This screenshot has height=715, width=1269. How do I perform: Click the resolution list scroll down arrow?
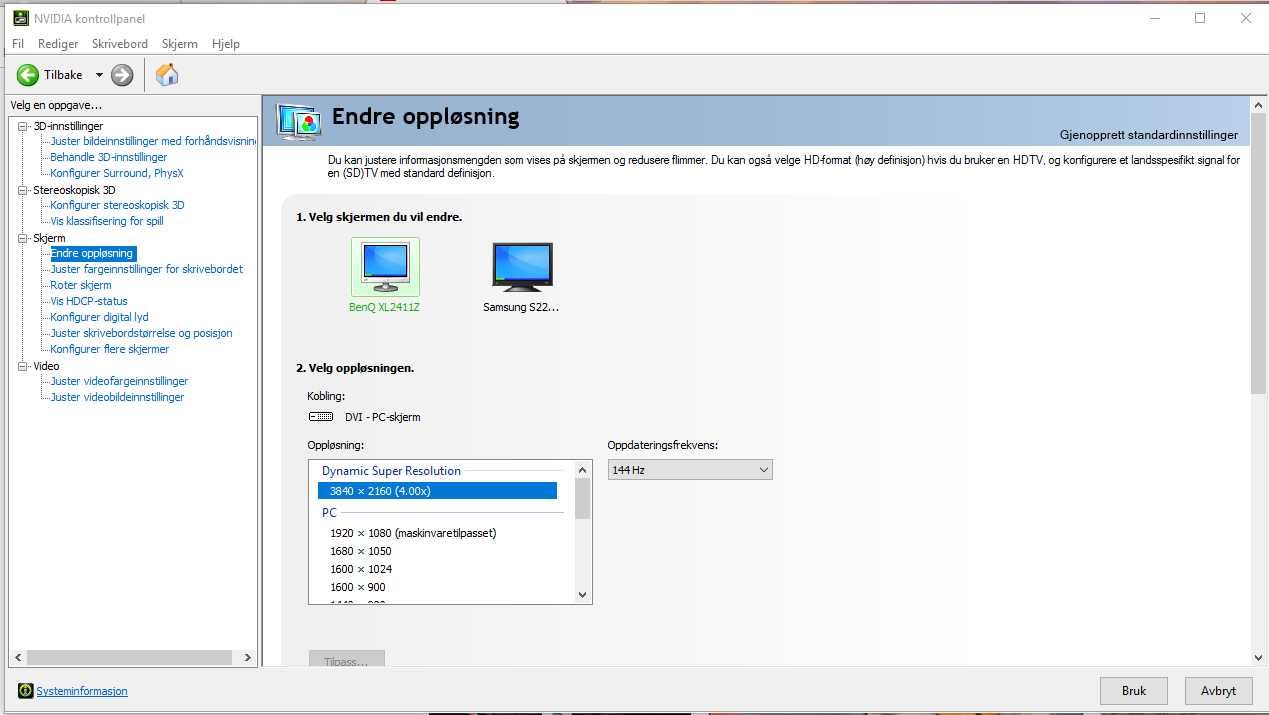[583, 595]
